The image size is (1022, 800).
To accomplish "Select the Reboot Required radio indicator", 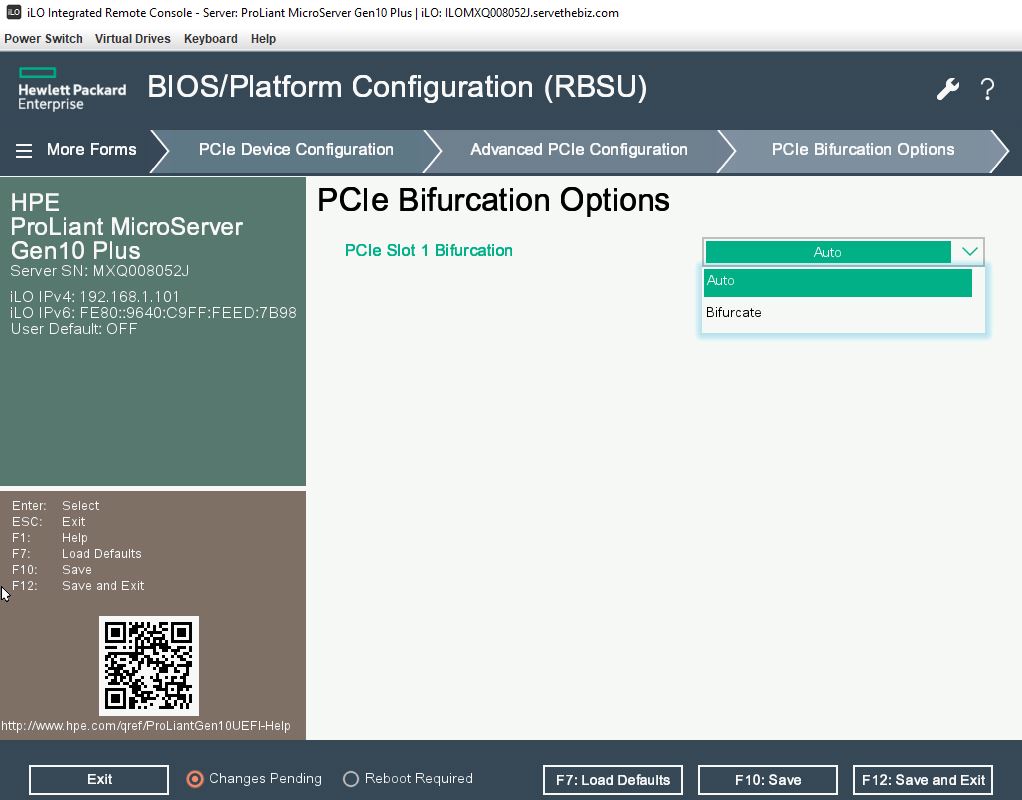I will coord(351,779).
